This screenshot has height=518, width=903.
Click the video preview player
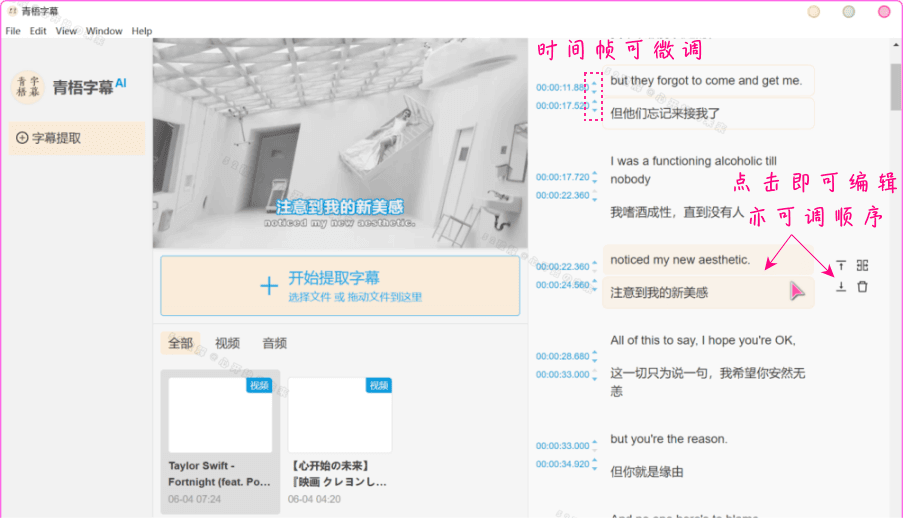340,143
